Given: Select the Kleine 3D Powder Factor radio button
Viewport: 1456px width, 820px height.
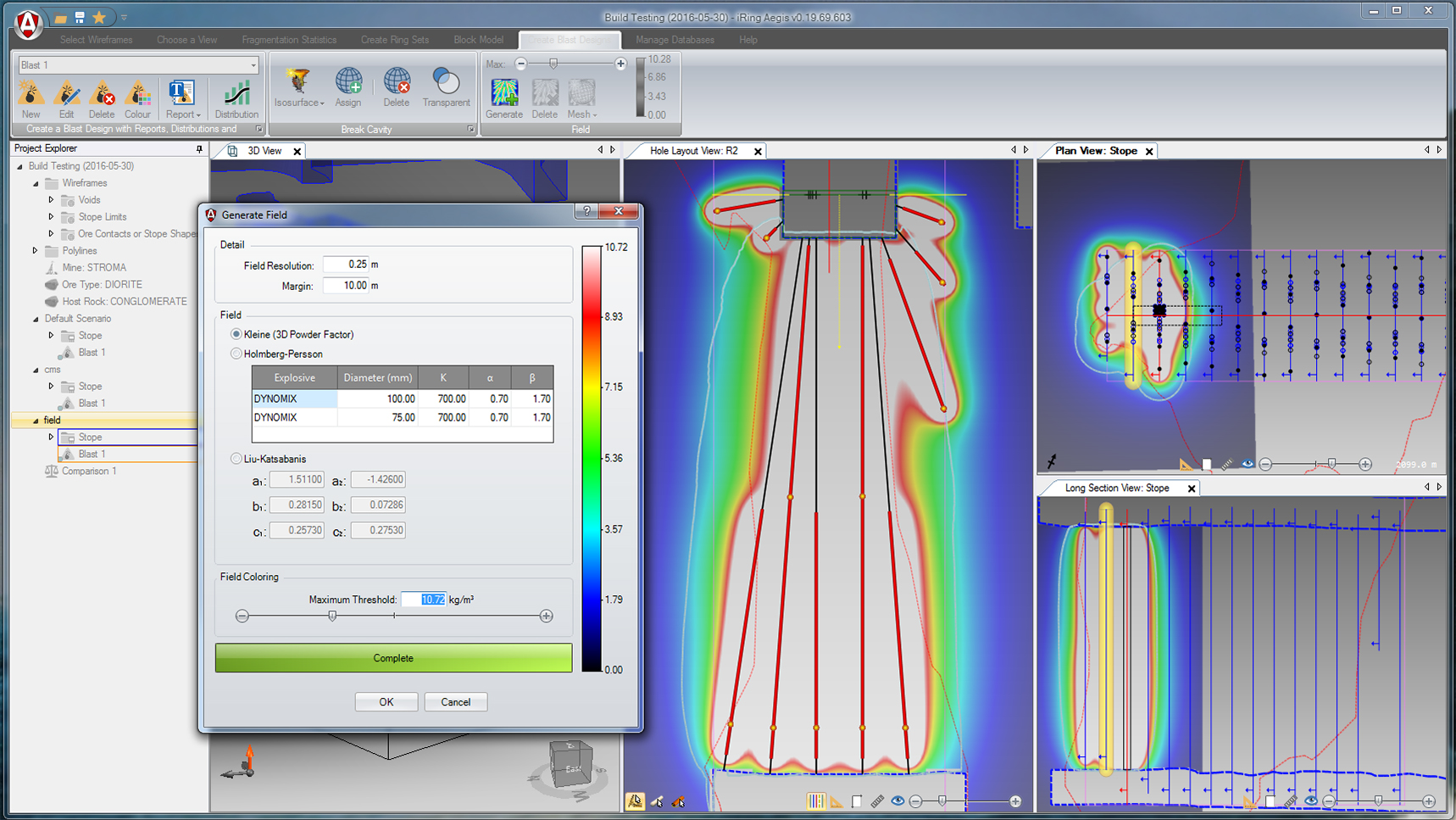Looking at the screenshot, I should (236, 334).
